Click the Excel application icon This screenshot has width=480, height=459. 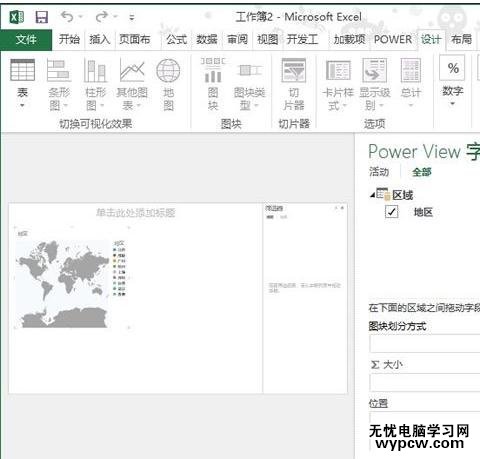click(x=16, y=17)
